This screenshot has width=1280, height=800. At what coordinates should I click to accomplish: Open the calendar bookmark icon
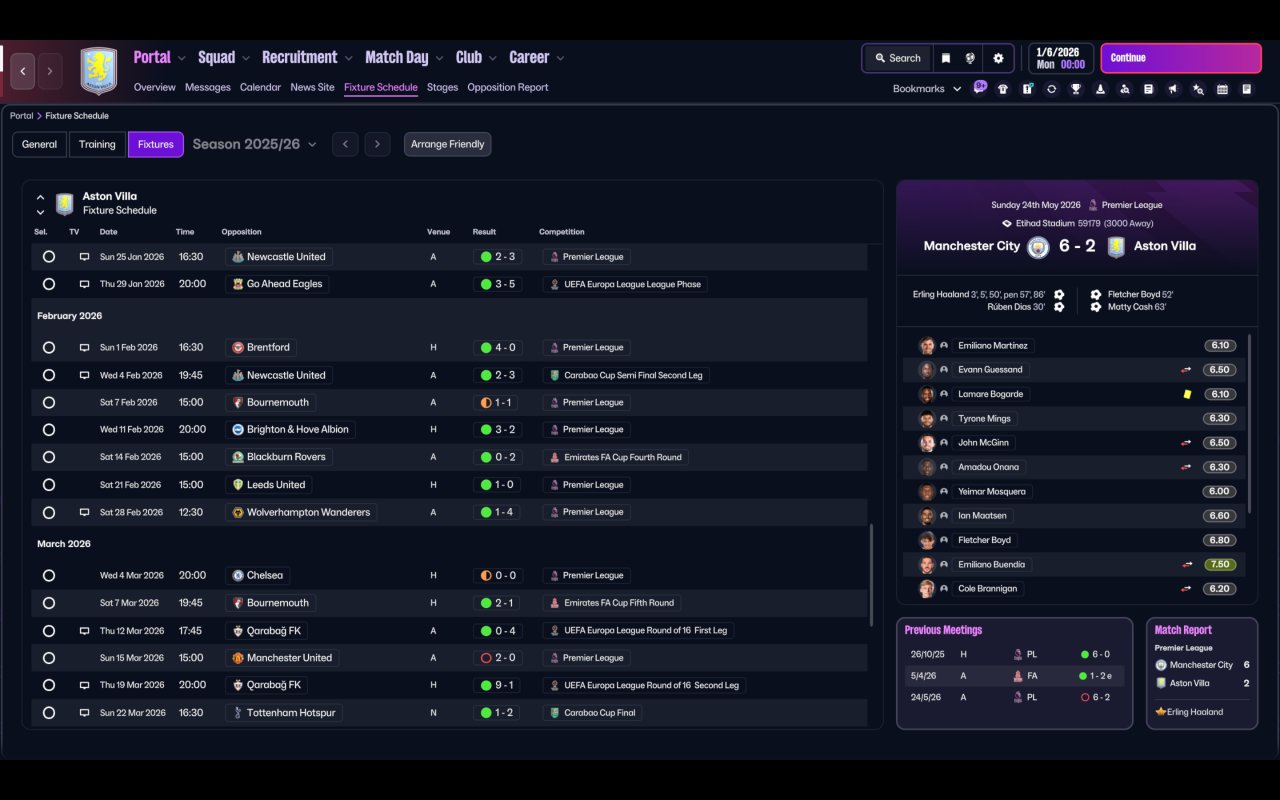pyautogui.click(x=1222, y=89)
